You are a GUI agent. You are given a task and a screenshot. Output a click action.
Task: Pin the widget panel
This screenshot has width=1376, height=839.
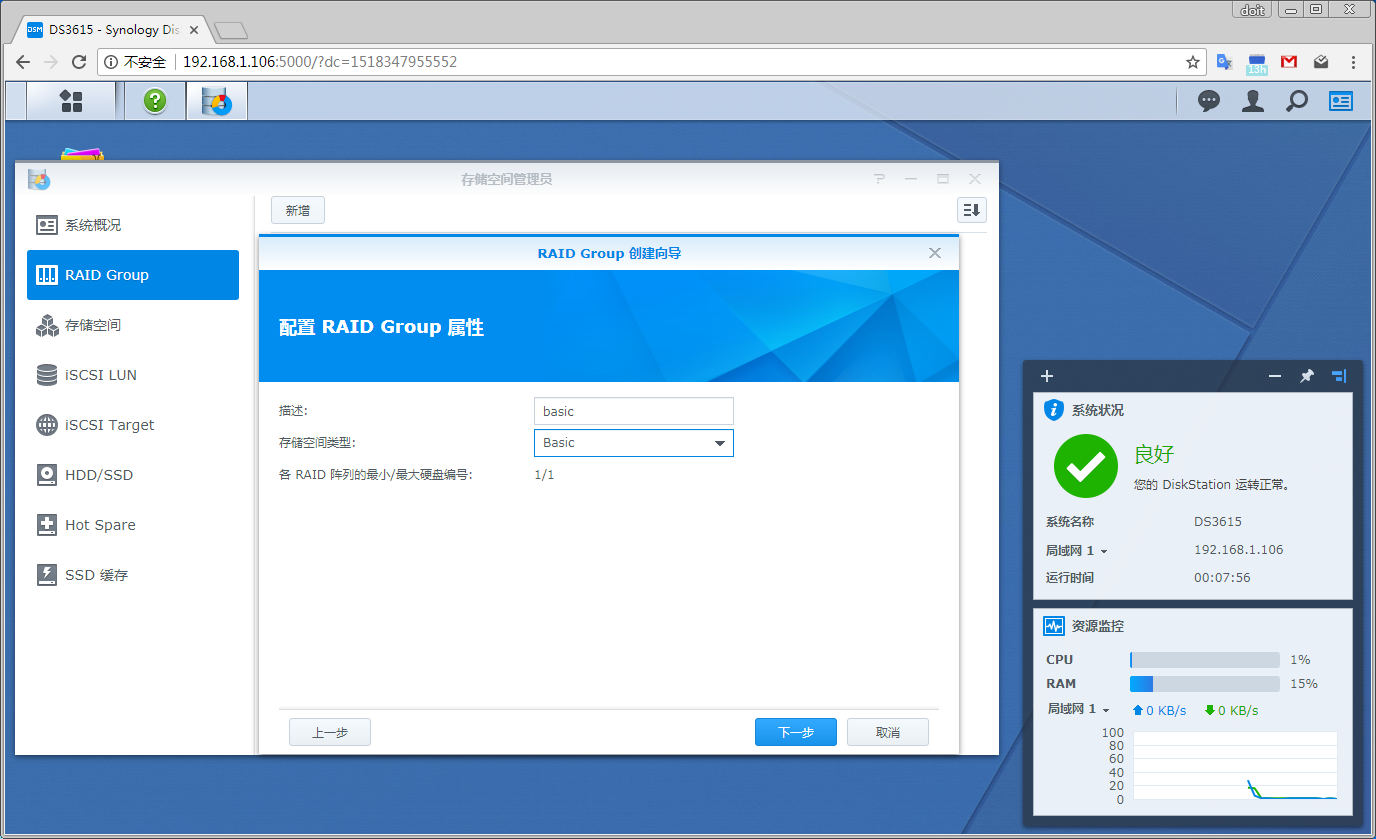pos(1307,376)
